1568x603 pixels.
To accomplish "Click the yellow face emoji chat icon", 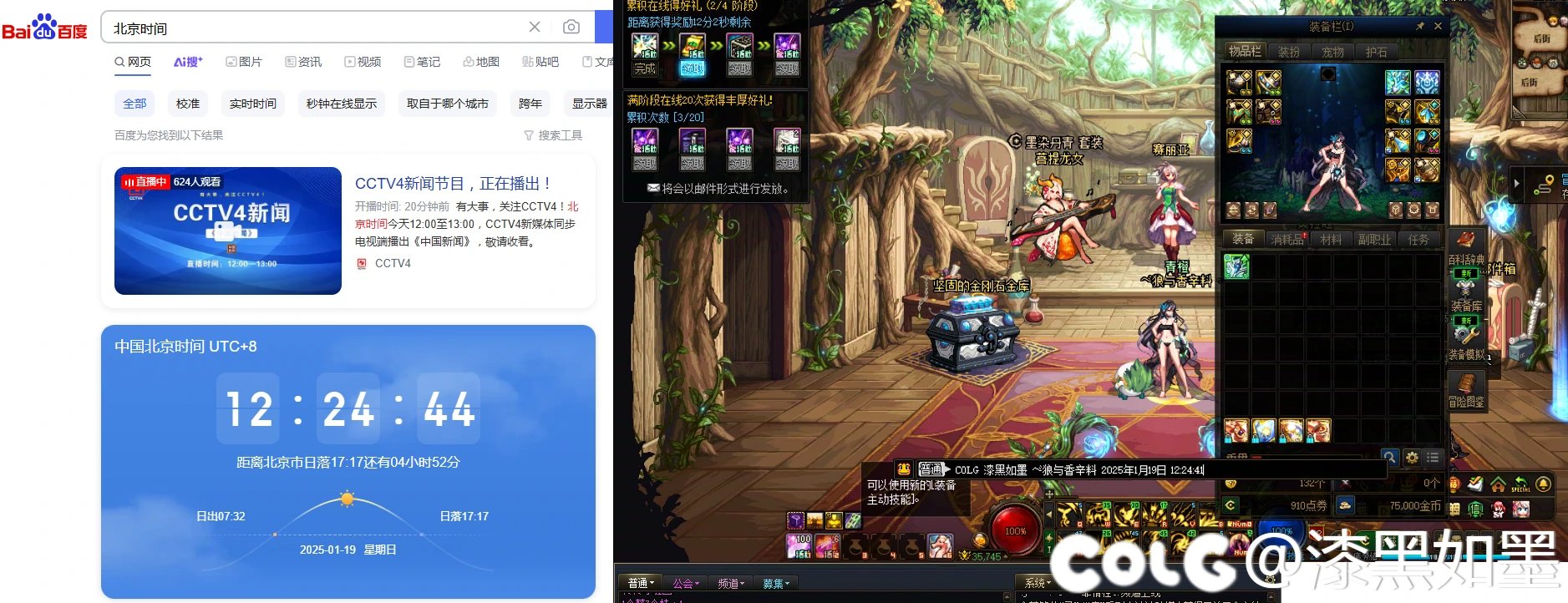I will (x=904, y=469).
